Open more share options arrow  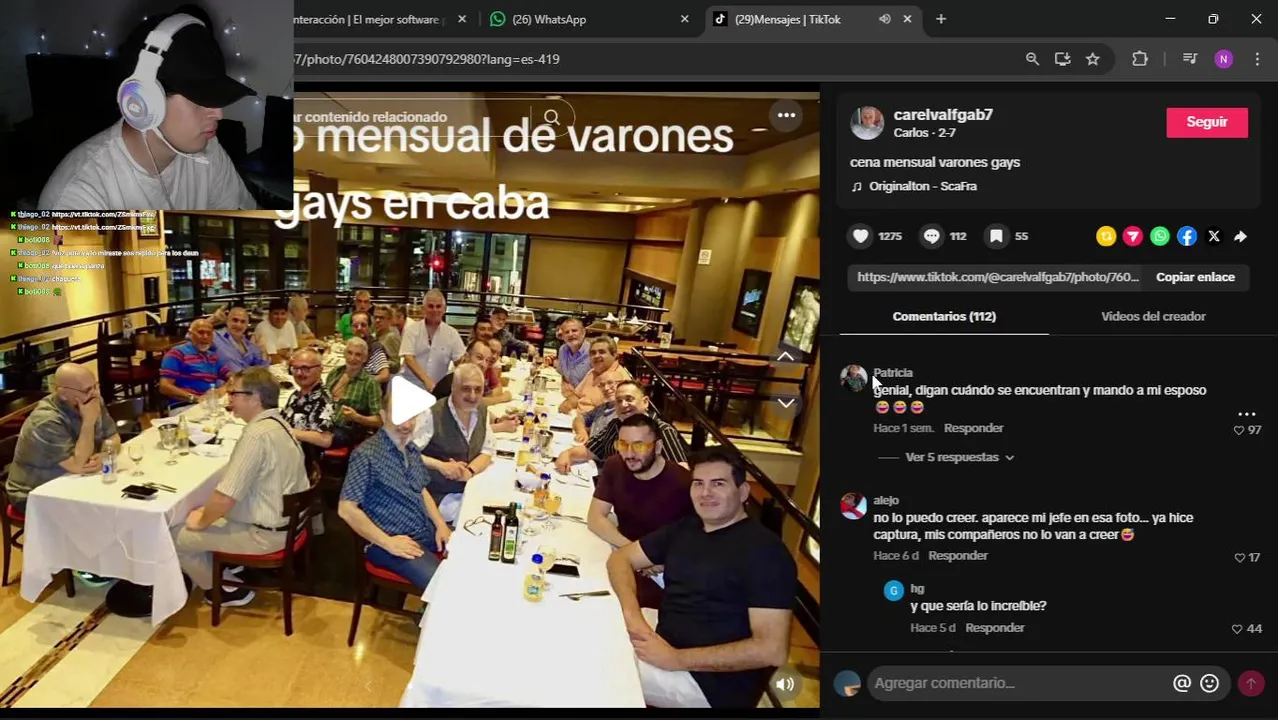[1240, 236]
